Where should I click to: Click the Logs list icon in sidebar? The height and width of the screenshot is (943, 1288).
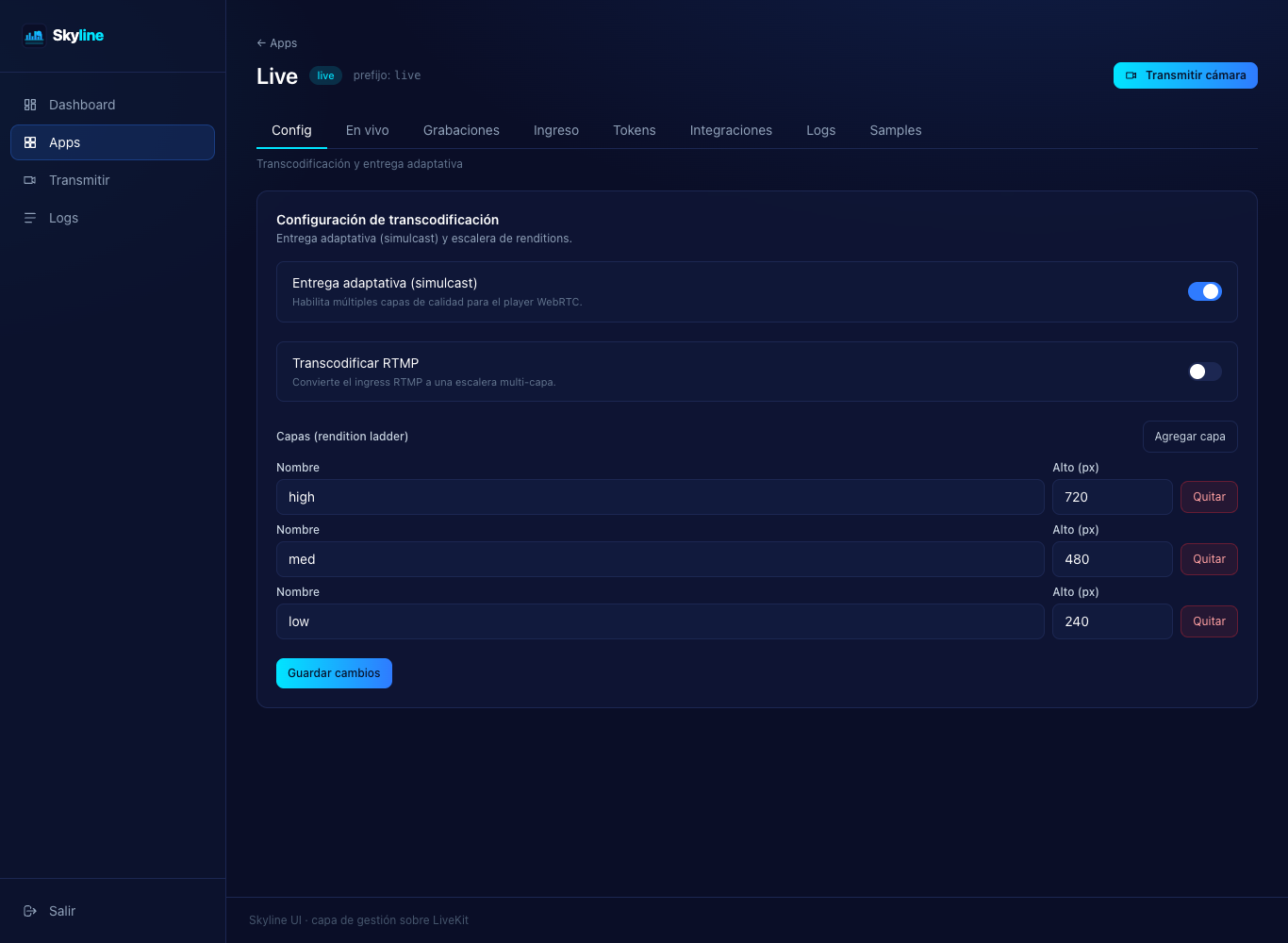(x=30, y=218)
